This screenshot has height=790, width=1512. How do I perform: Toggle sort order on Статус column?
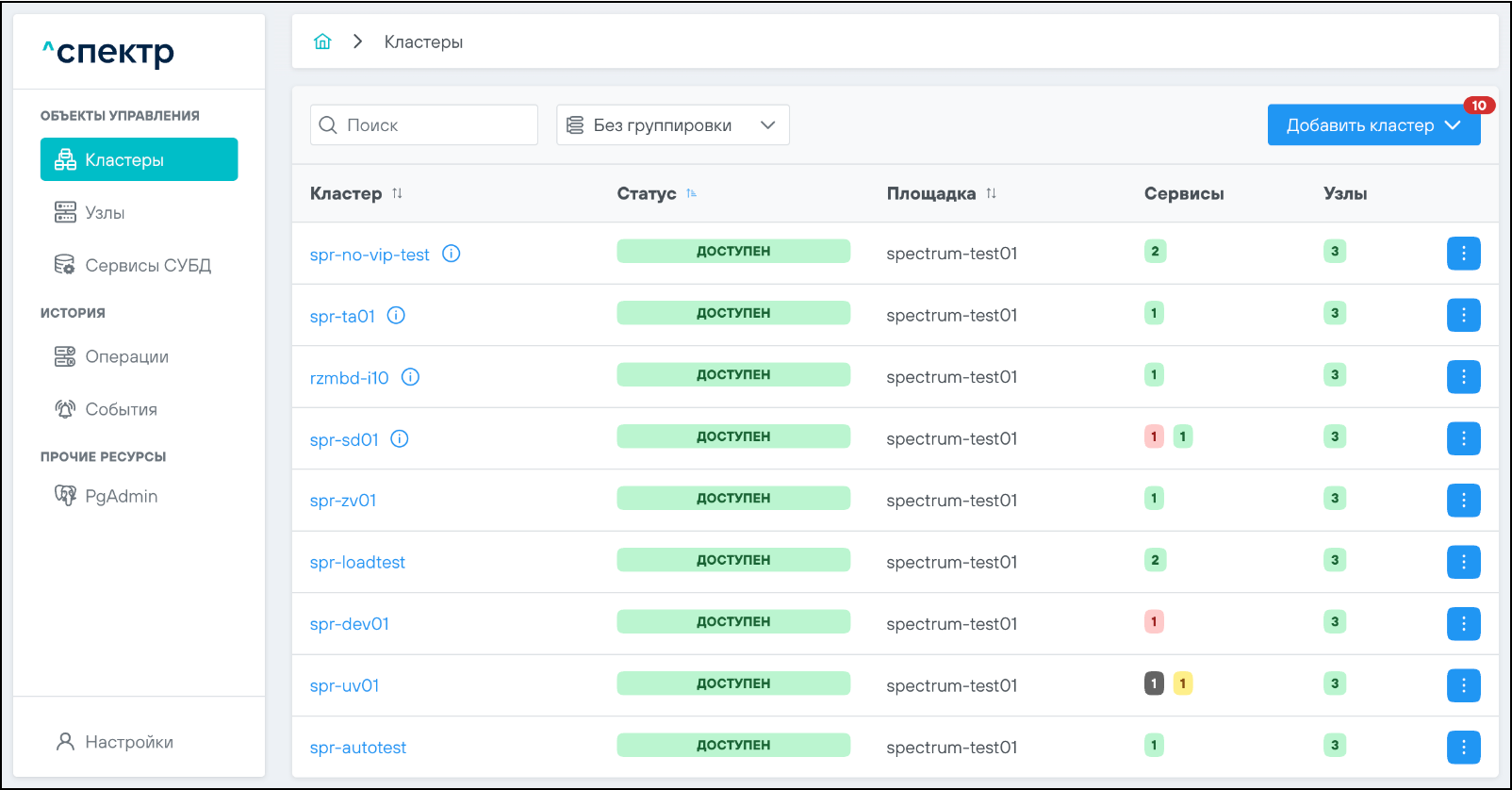point(691,193)
